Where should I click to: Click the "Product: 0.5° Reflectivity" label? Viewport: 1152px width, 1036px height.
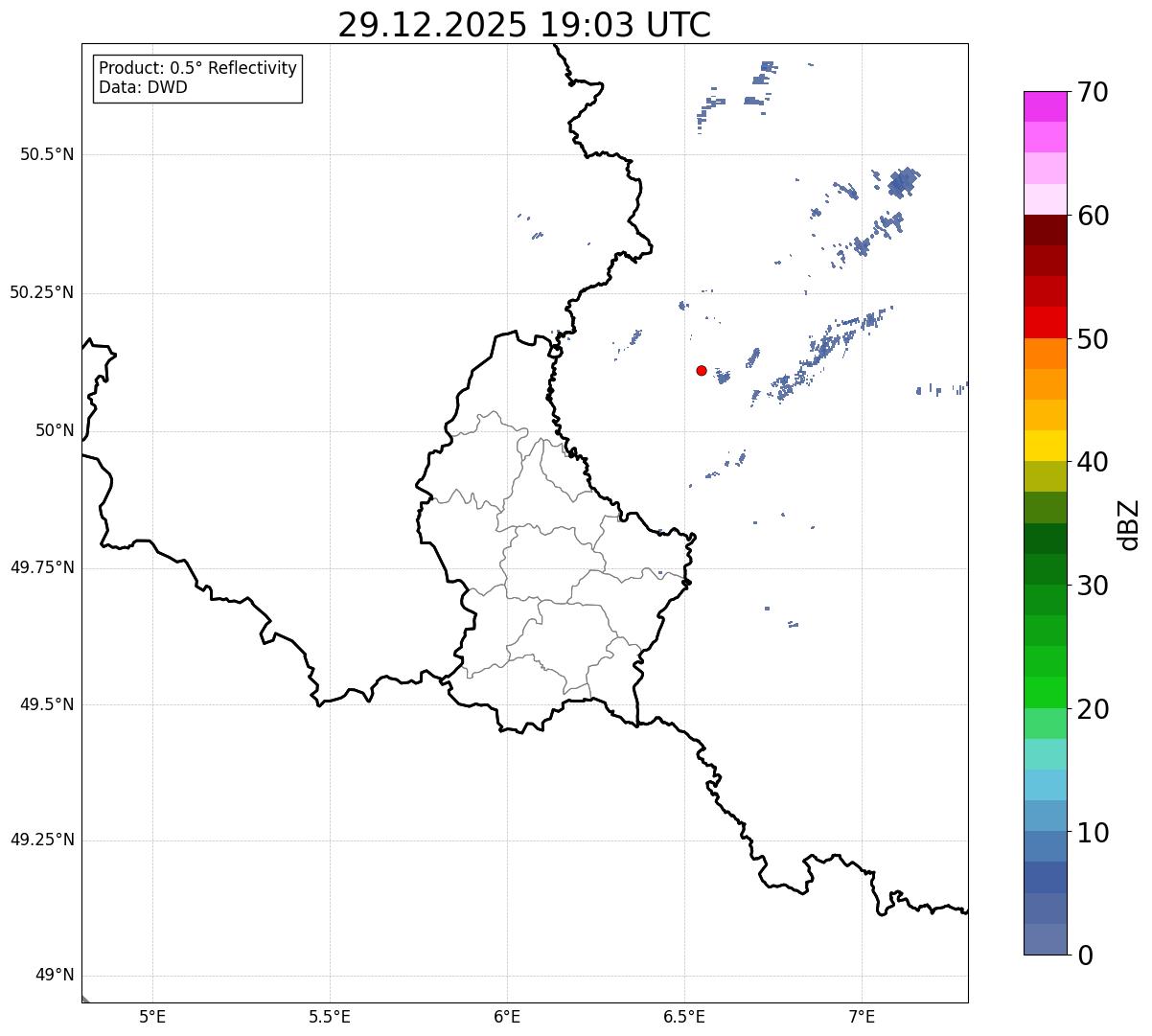point(198,69)
